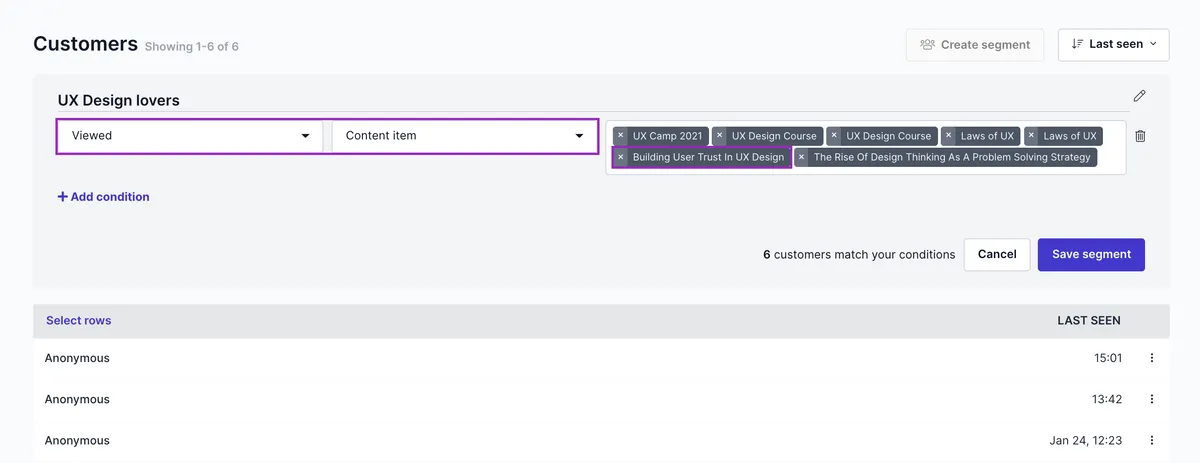The height and width of the screenshot is (463, 1200).
Task: Click the Create segment button
Action: click(x=974, y=44)
